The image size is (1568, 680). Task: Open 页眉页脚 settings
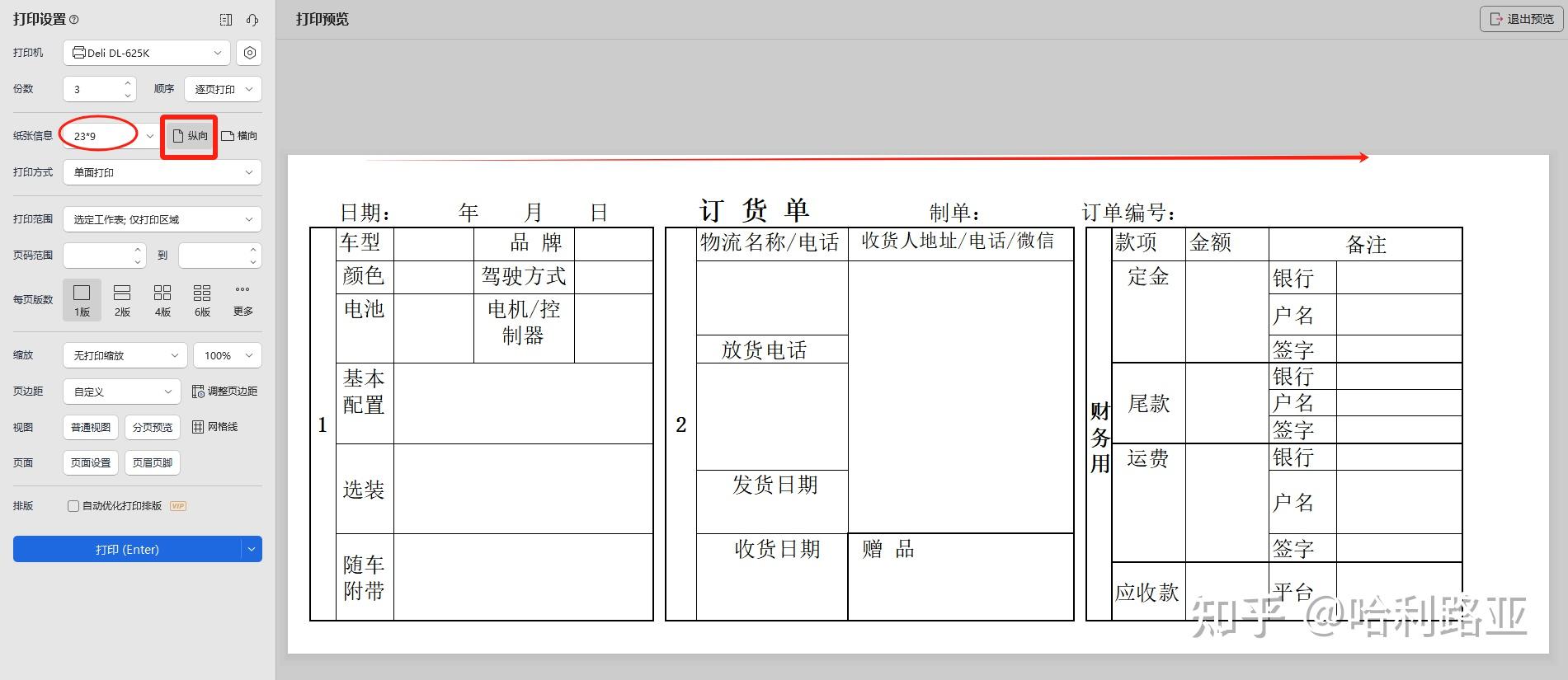(x=153, y=462)
